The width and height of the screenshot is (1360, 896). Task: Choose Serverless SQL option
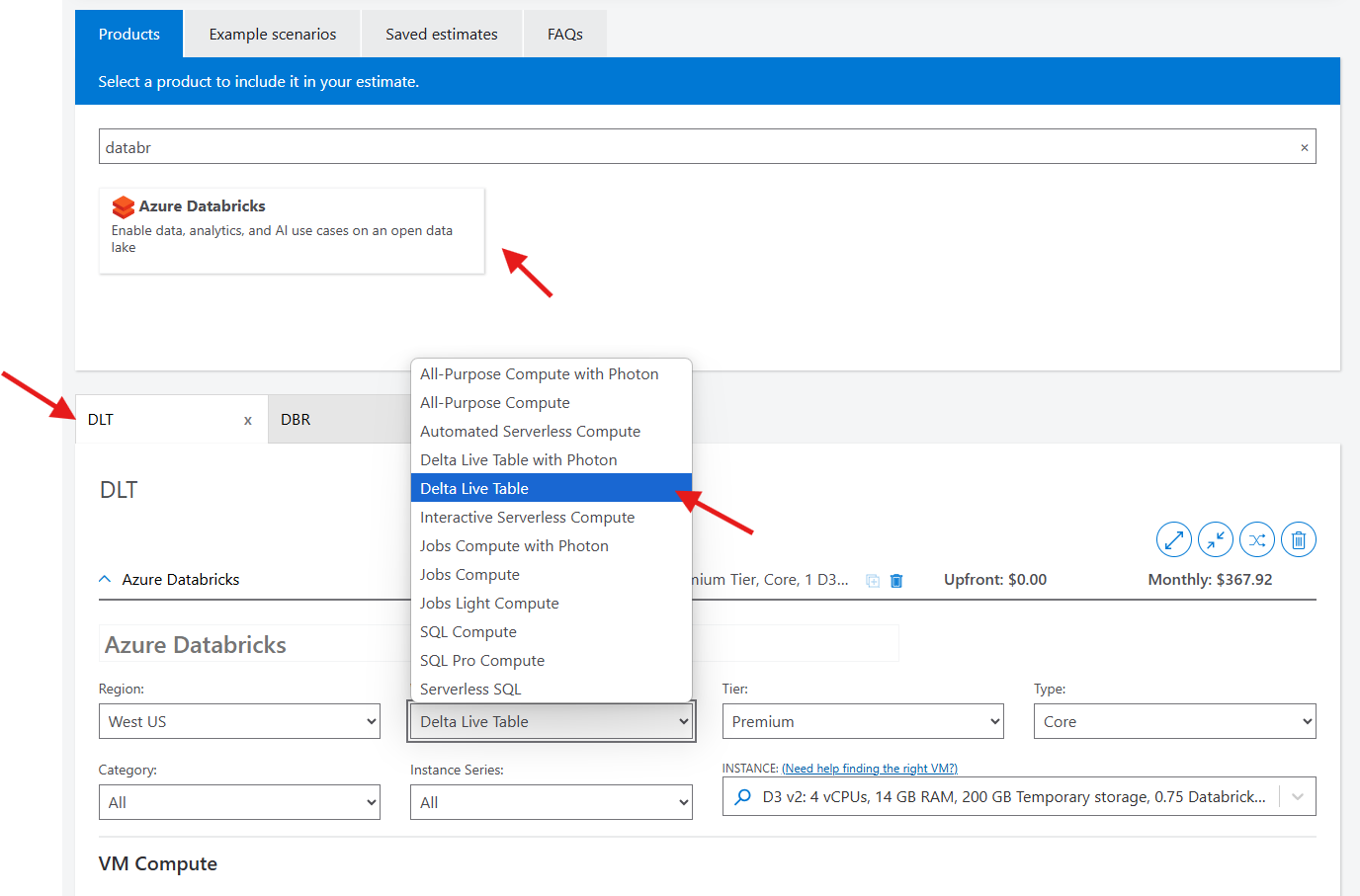[x=552, y=689]
